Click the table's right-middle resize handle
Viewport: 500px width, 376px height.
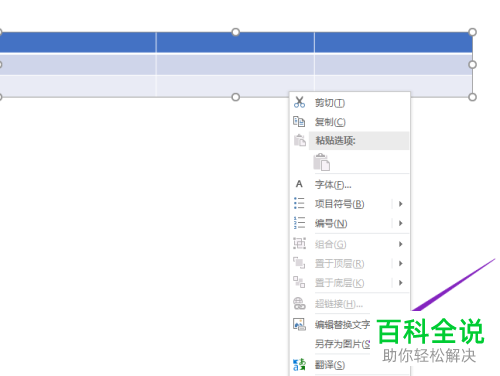tap(472, 65)
